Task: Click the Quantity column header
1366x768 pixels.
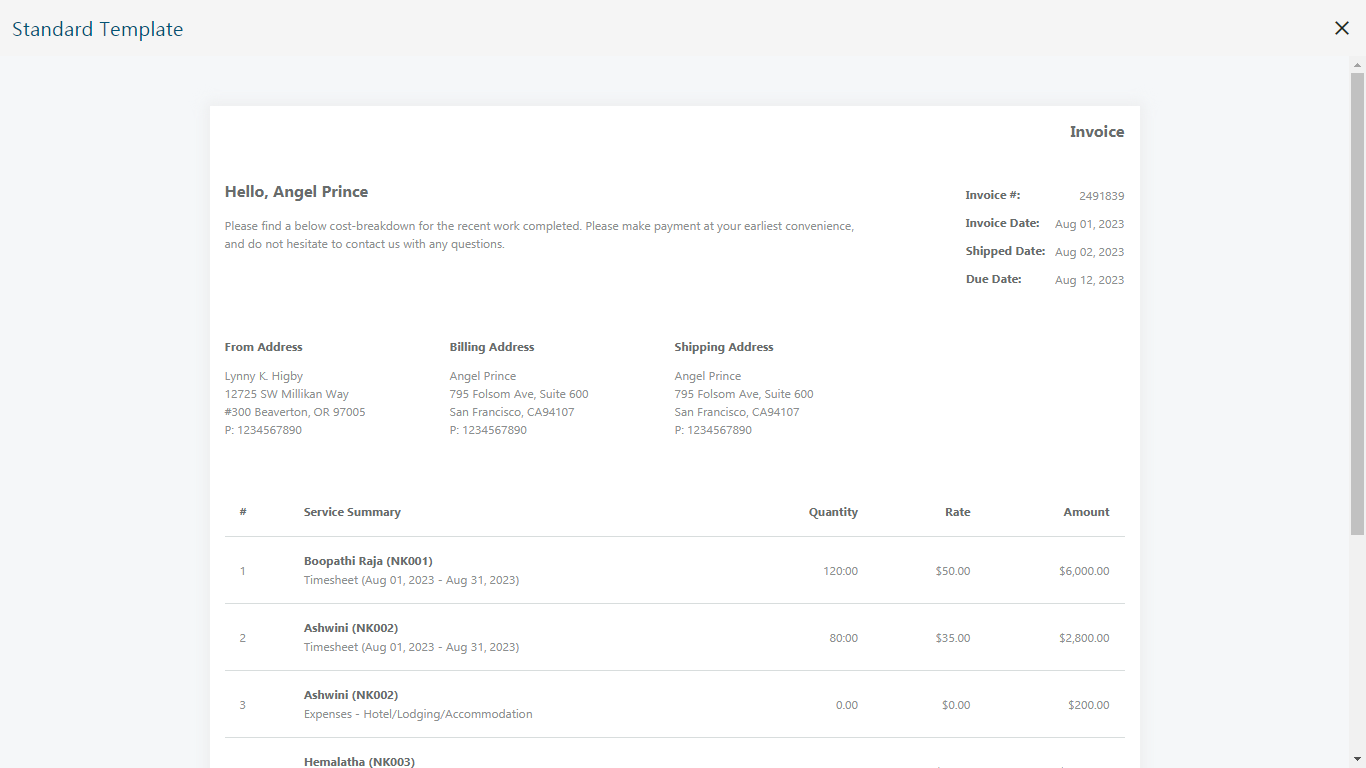Action: [x=833, y=512]
